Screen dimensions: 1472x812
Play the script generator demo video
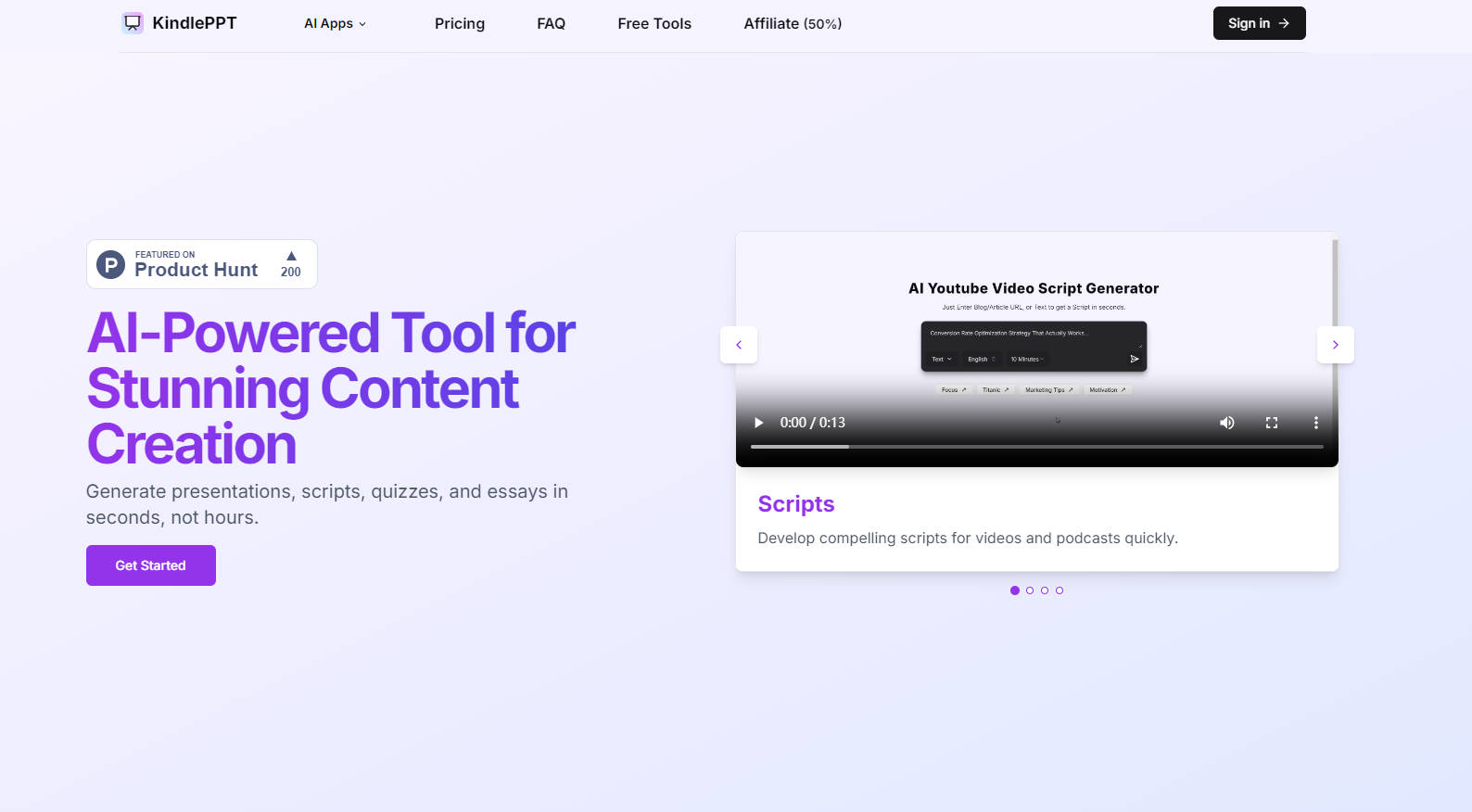click(x=758, y=423)
